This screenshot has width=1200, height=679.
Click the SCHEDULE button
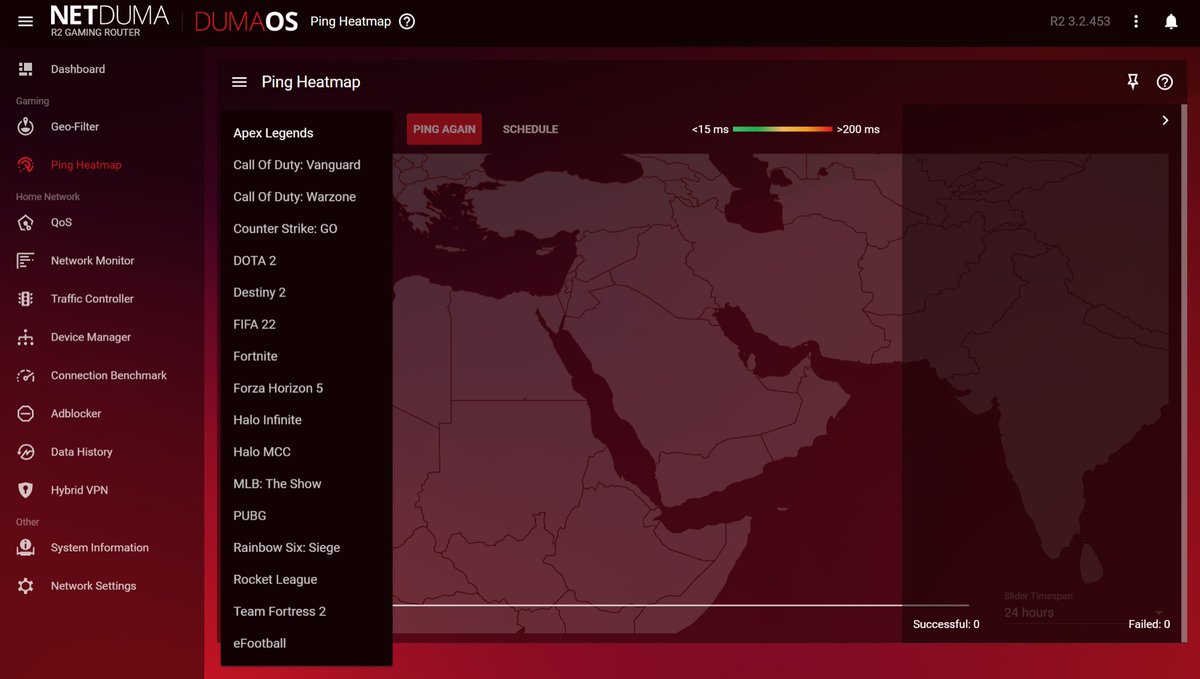tap(530, 129)
